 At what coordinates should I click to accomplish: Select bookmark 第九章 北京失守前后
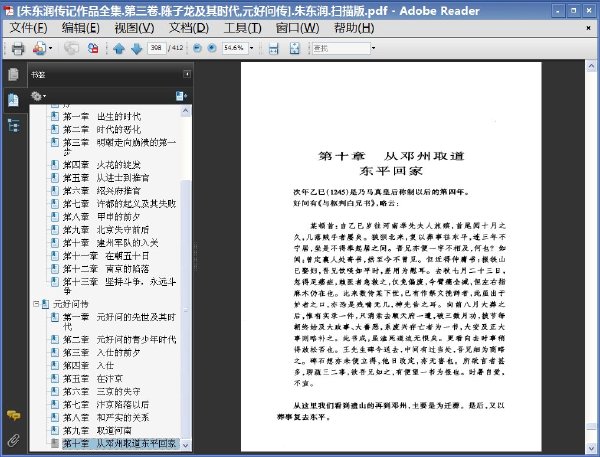(x=106, y=230)
